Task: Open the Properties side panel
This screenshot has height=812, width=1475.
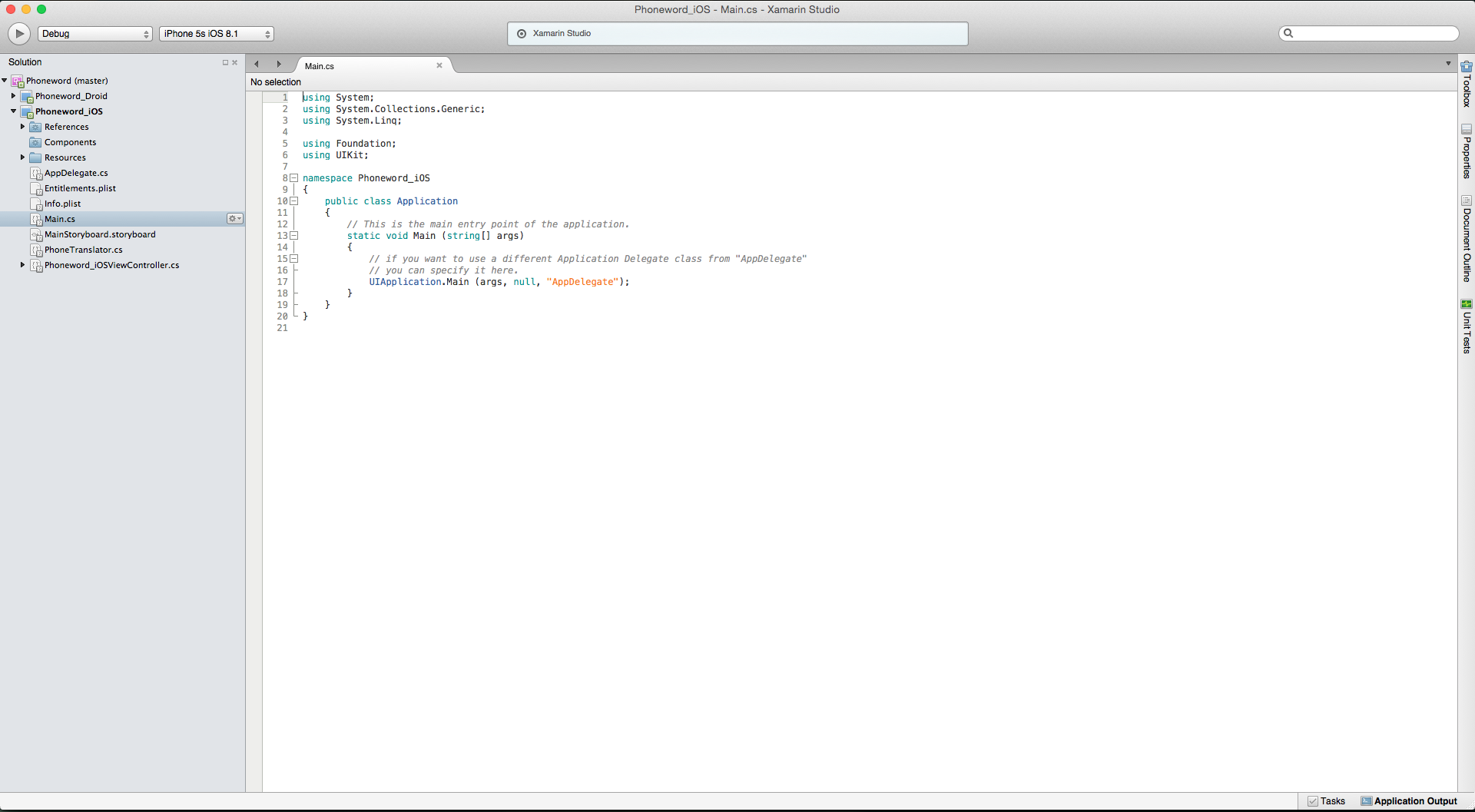Action: coord(1467,152)
